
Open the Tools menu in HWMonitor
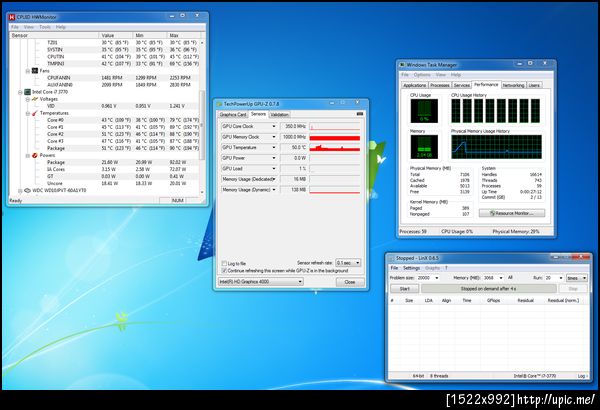[45, 27]
